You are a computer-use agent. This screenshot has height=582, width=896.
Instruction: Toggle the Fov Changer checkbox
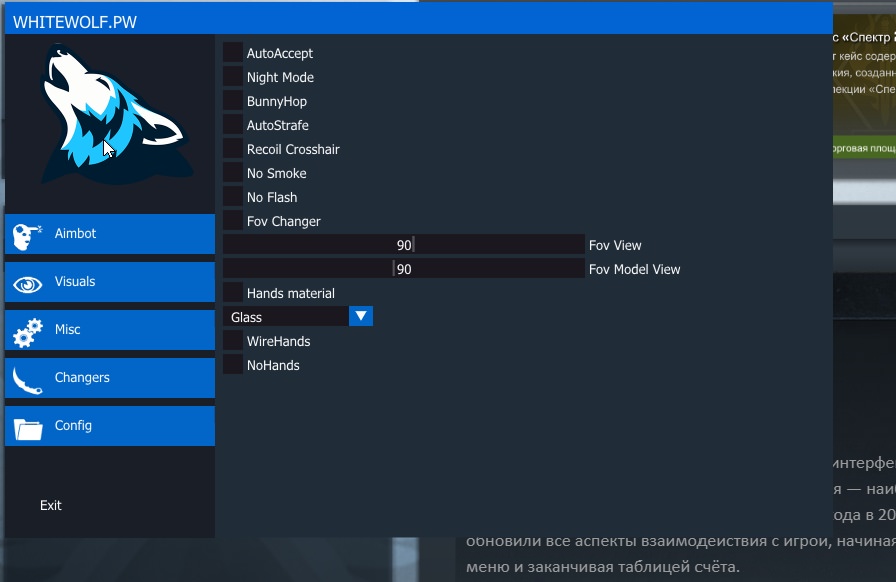coord(233,220)
